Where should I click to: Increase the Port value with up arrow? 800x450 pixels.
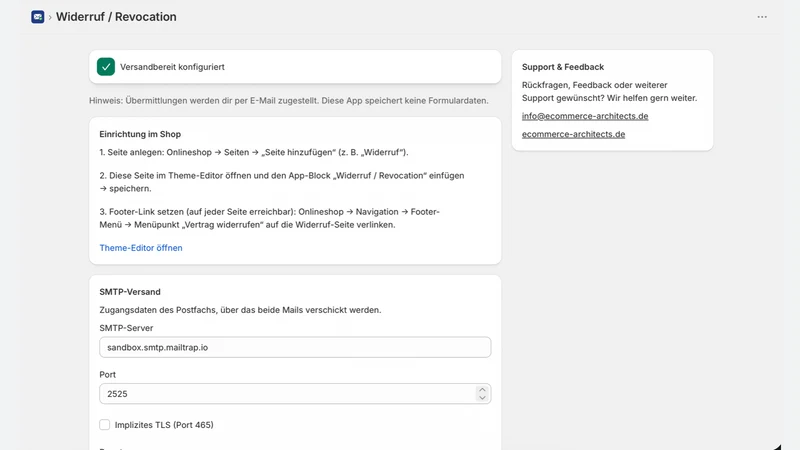click(x=482, y=390)
